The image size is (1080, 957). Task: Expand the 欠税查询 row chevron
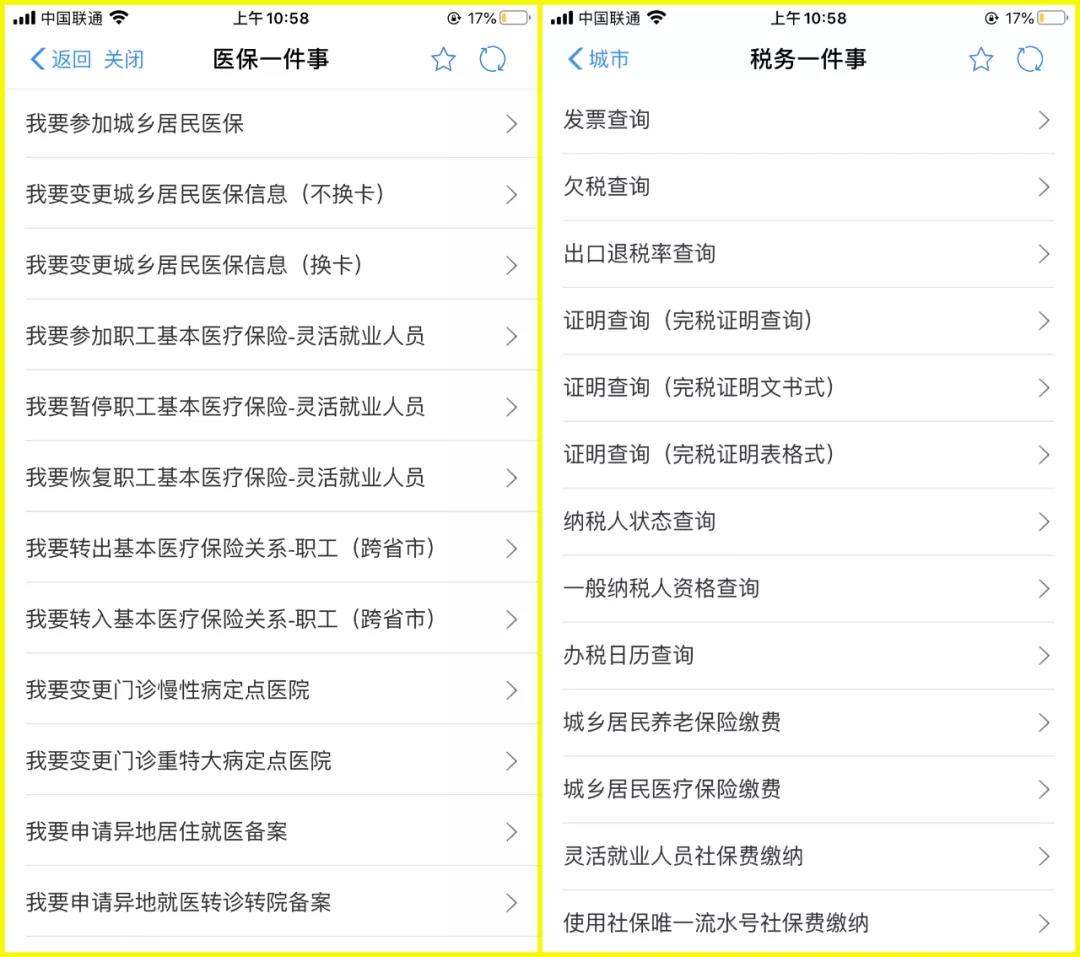(1046, 187)
